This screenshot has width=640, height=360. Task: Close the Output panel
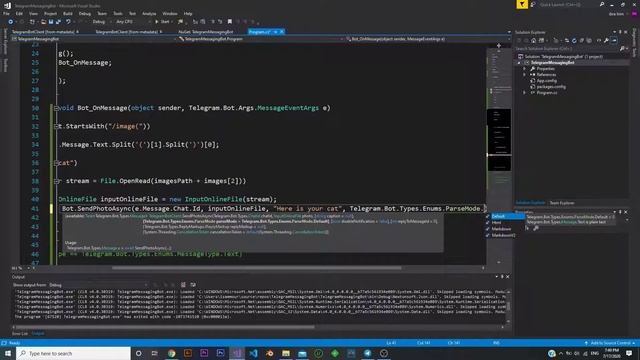point(507,277)
